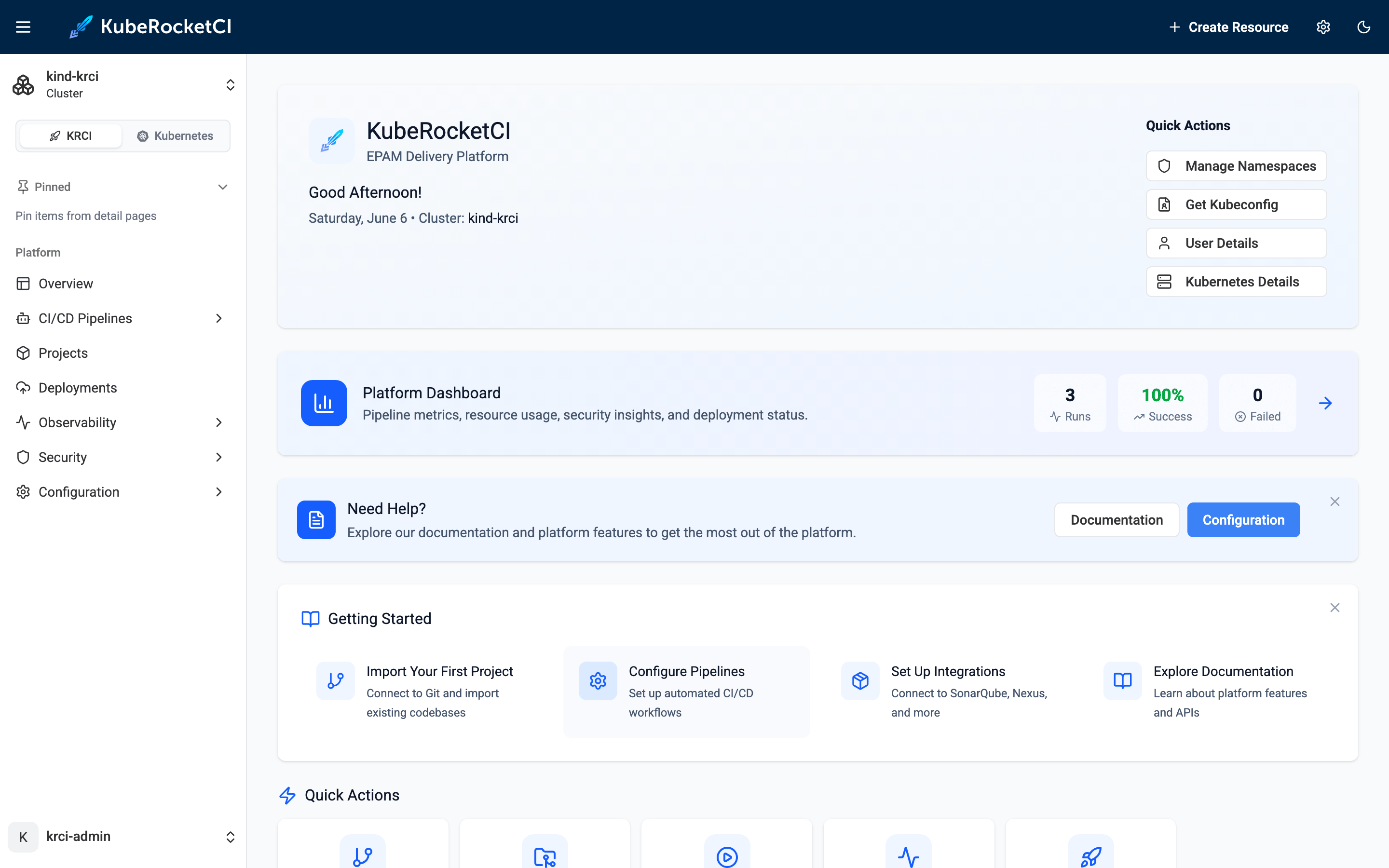Collapse the Pinned section chevron
This screenshot has height=868, width=1389.
223,187
